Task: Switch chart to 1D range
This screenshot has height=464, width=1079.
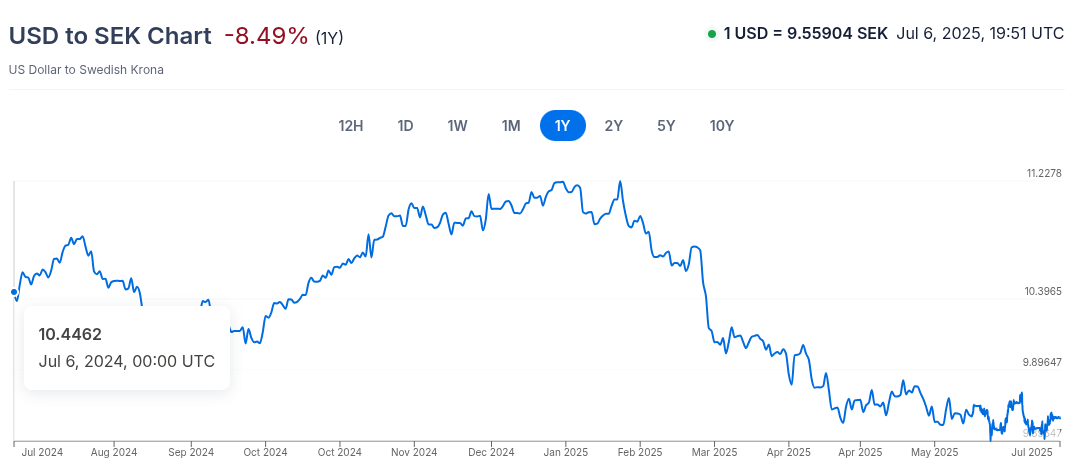Action: (x=405, y=126)
